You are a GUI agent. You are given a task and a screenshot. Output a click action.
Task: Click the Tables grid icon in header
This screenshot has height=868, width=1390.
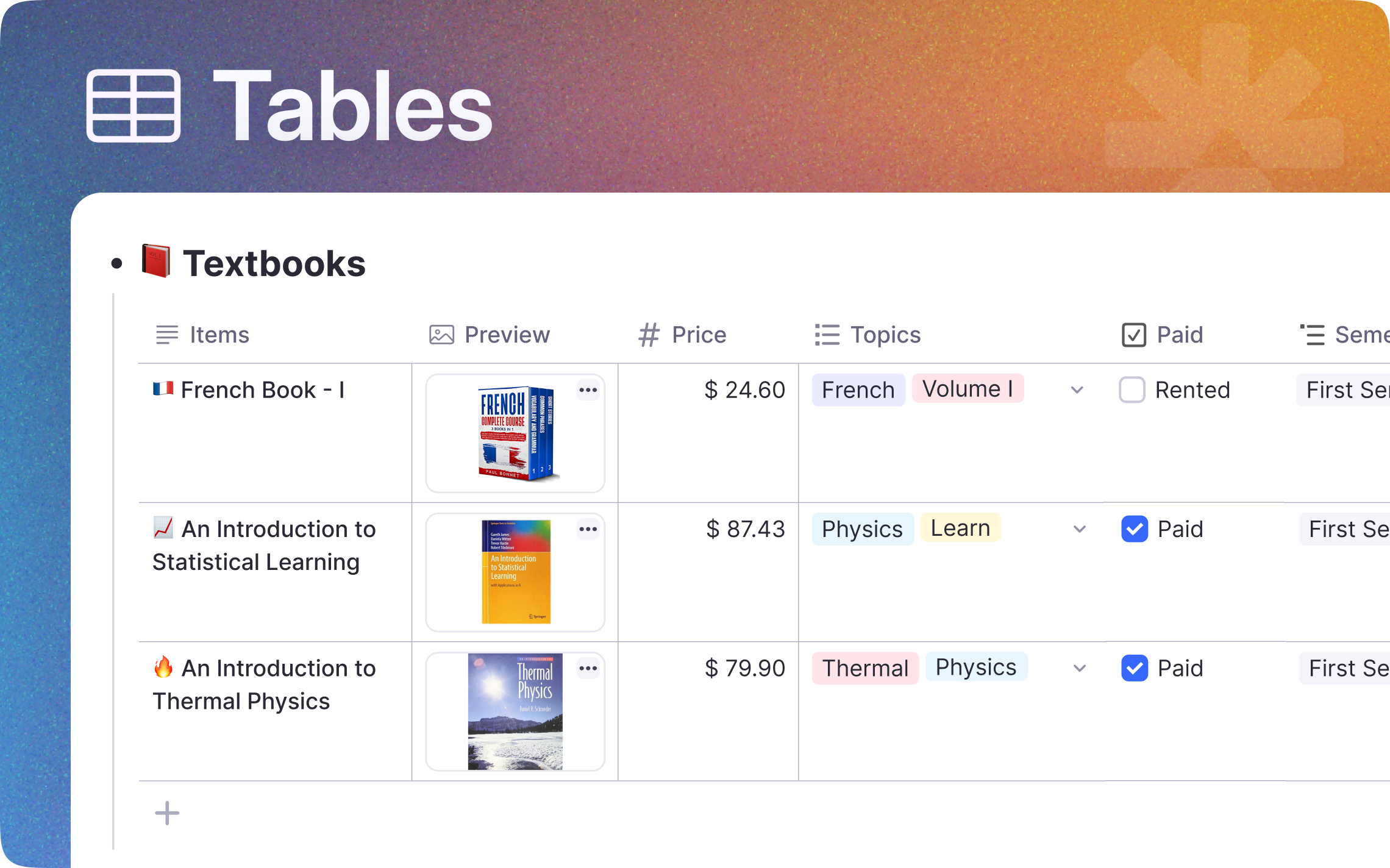tap(134, 106)
